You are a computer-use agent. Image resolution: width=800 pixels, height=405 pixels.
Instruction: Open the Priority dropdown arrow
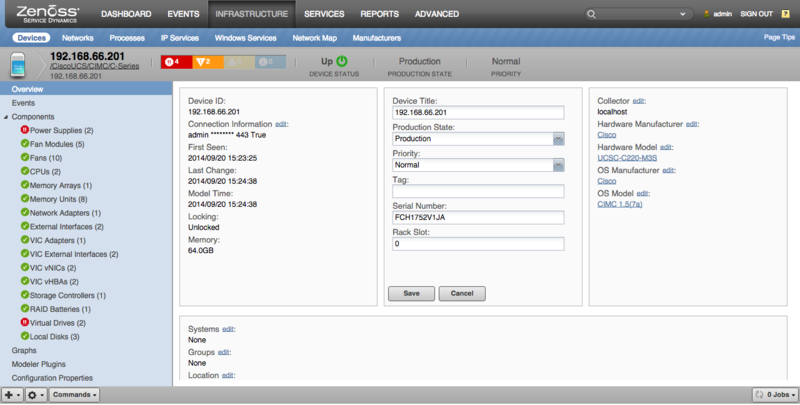click(559, 165)
